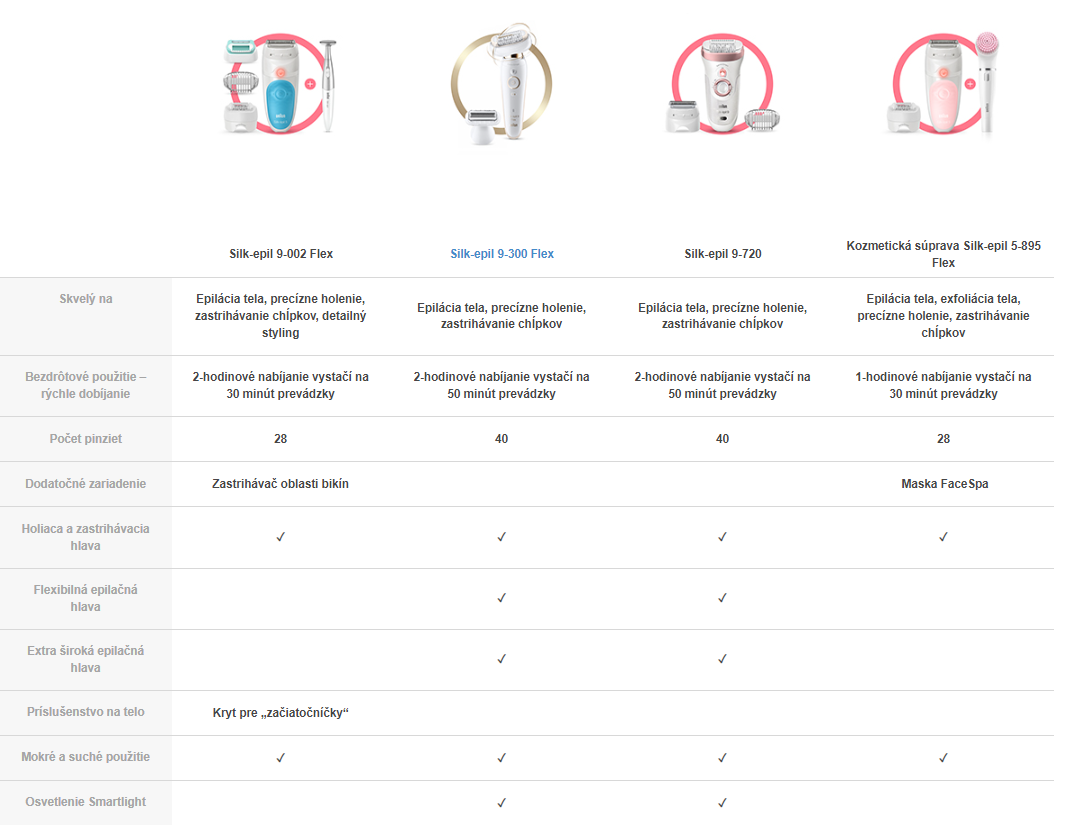Click Mokré a suché checkmark for 5-895 Flex
1068x835 pixels.
pyautogui.click(x=943, y=758)
